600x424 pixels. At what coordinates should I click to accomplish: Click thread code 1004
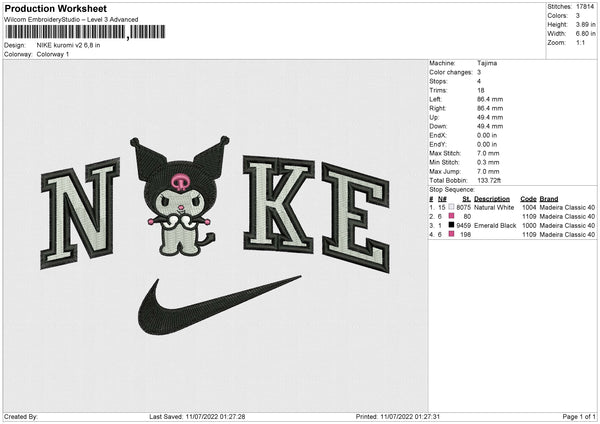[529, 207]
